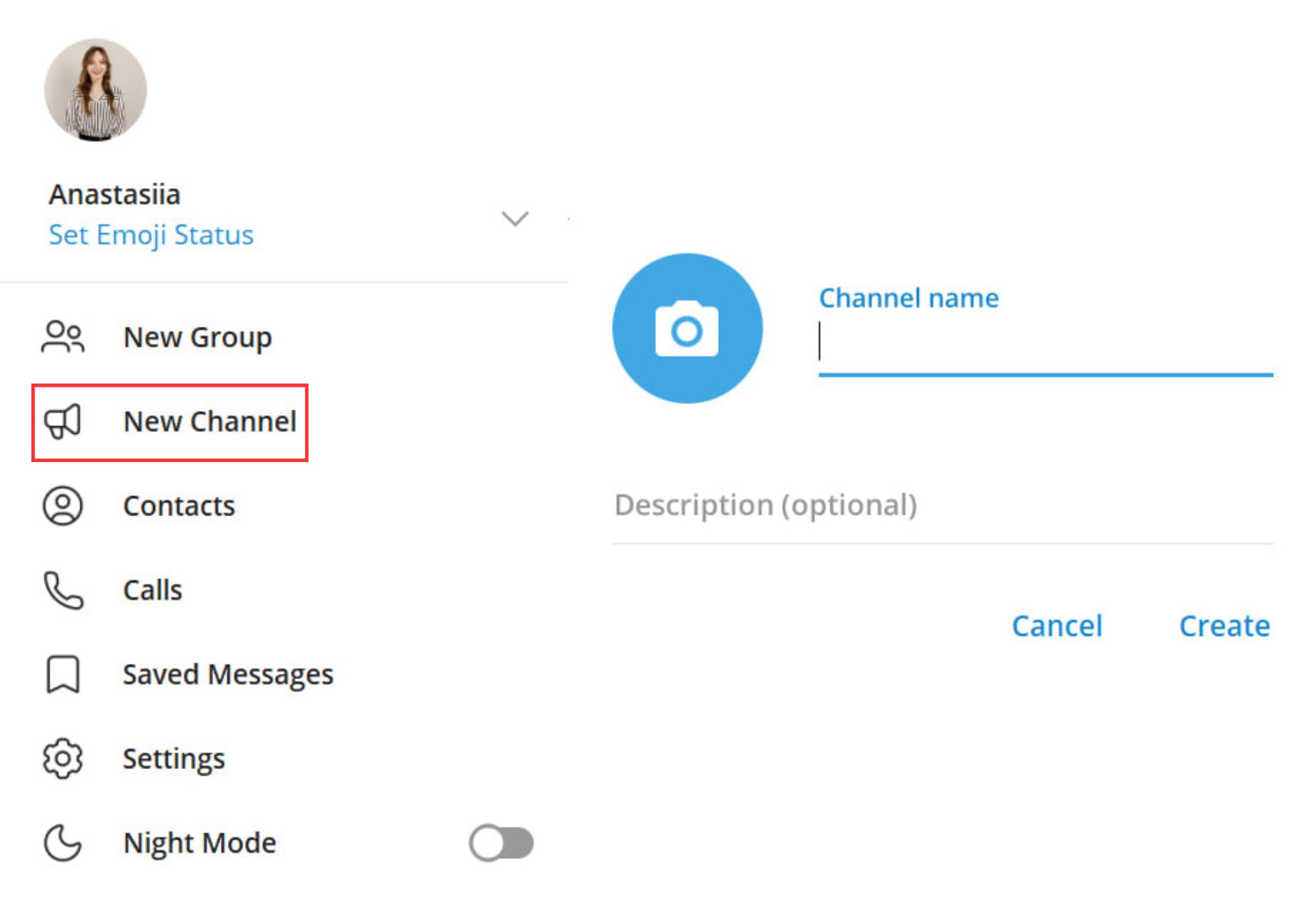This screenshot has width=1307, height=924.
Task: Click the Settings gear icon
Action: click(x=61, y=759)
